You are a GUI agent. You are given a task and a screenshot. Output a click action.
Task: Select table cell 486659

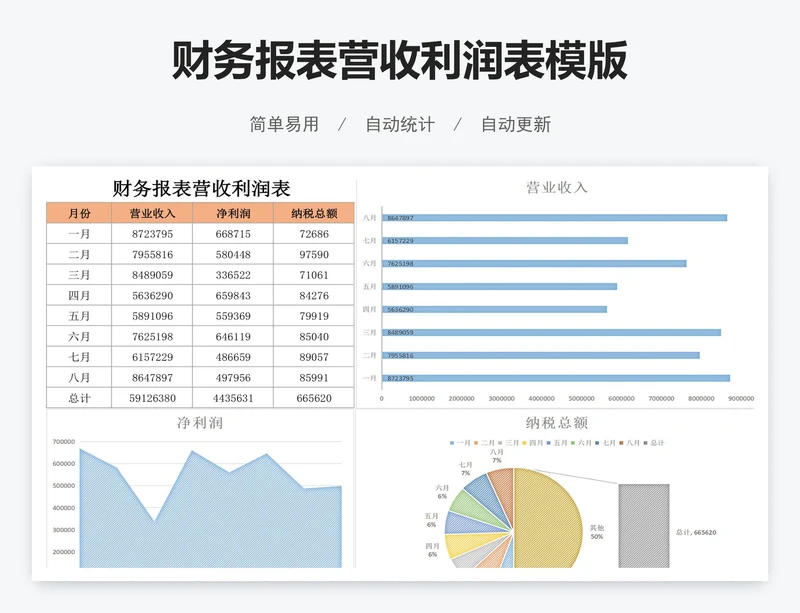coord(233,357)
